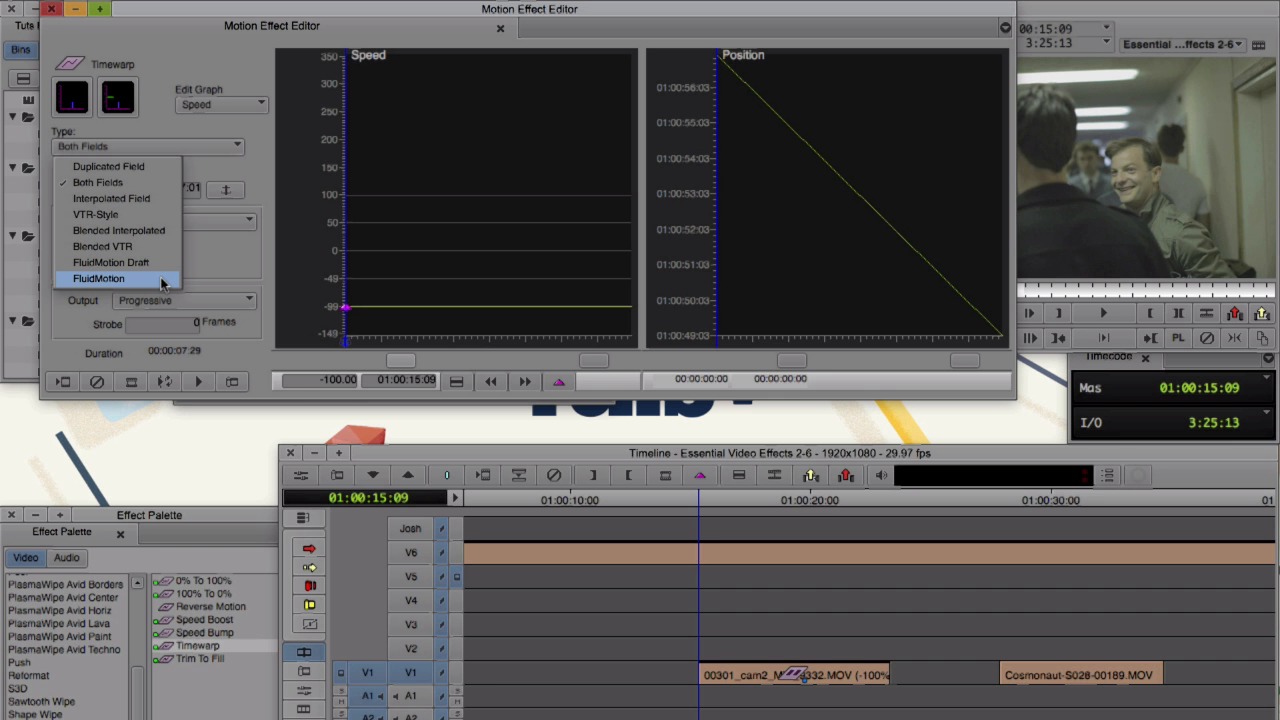Click the remove effect icon in timeline toolbar
Viewport: 1280px width, 720px height.
click(x=554, y=476)
